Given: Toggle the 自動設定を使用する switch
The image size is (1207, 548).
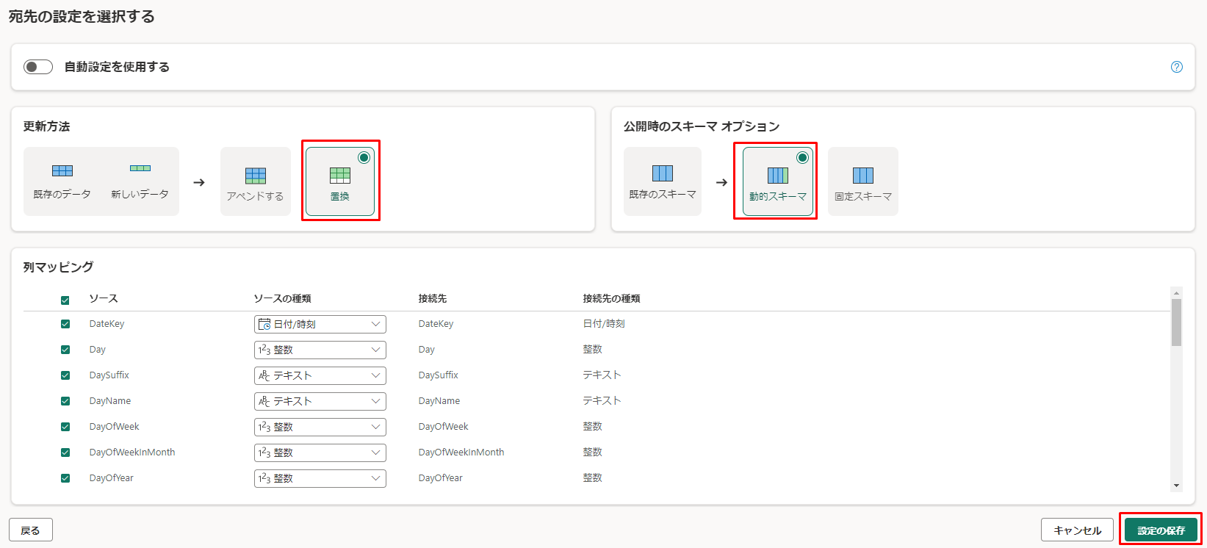Looking at the screenshot, I should 38,67.
